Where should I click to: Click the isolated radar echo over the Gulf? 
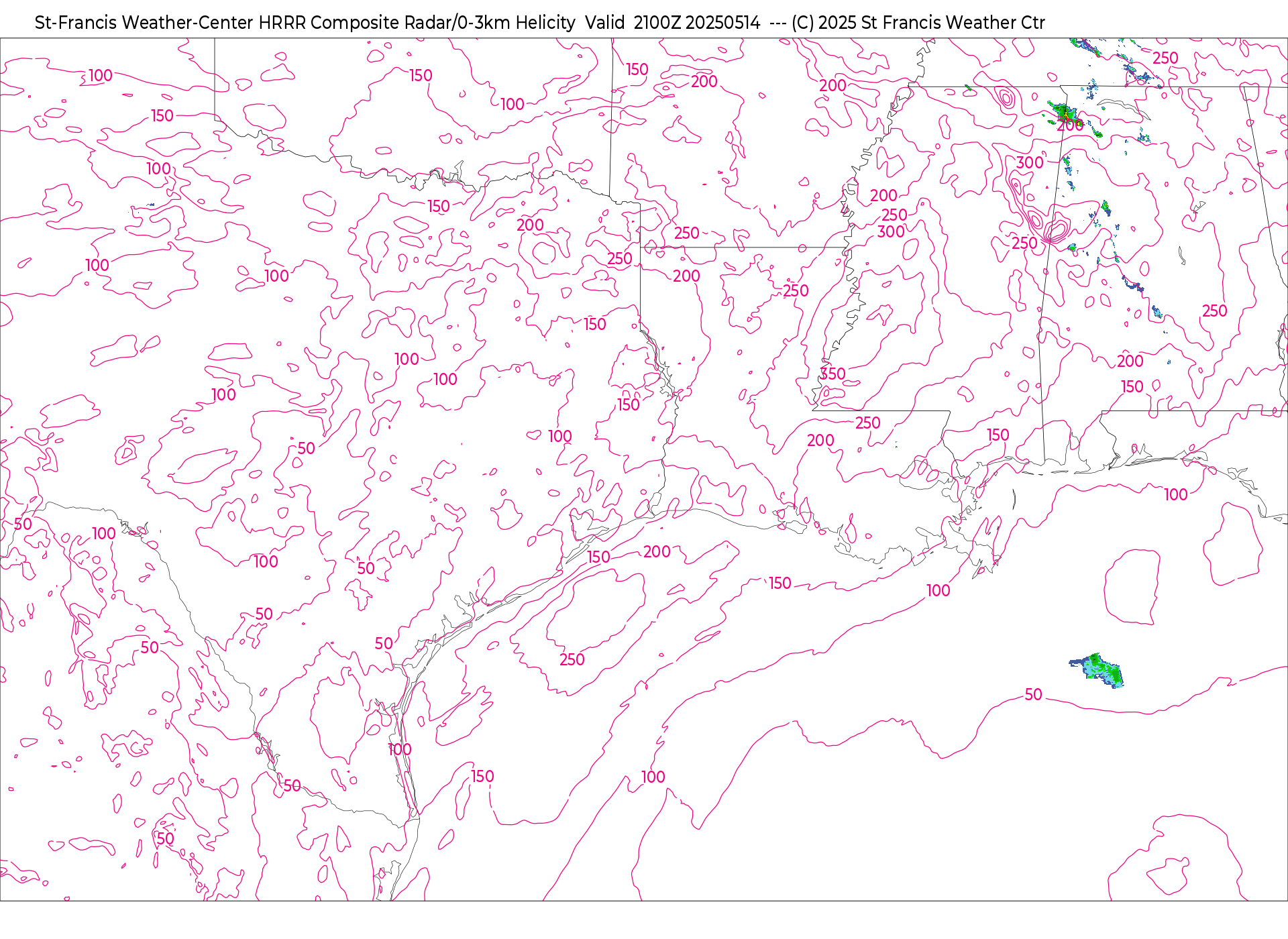(x=1097, y=670)
